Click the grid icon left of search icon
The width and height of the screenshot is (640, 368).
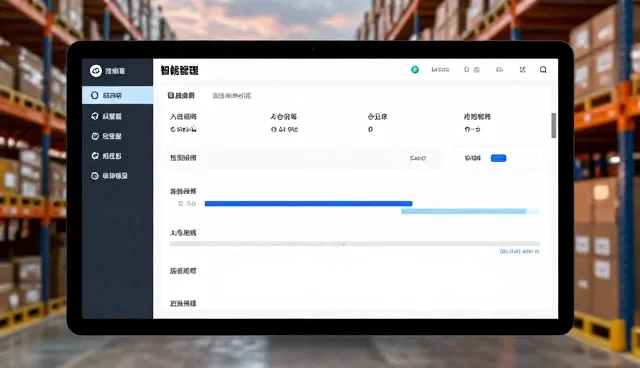[x=522, y=70]
